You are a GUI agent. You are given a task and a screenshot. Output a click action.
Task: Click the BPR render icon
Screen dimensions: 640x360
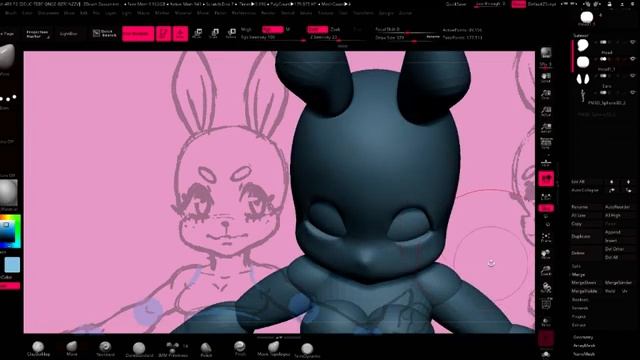click(546, 53)
